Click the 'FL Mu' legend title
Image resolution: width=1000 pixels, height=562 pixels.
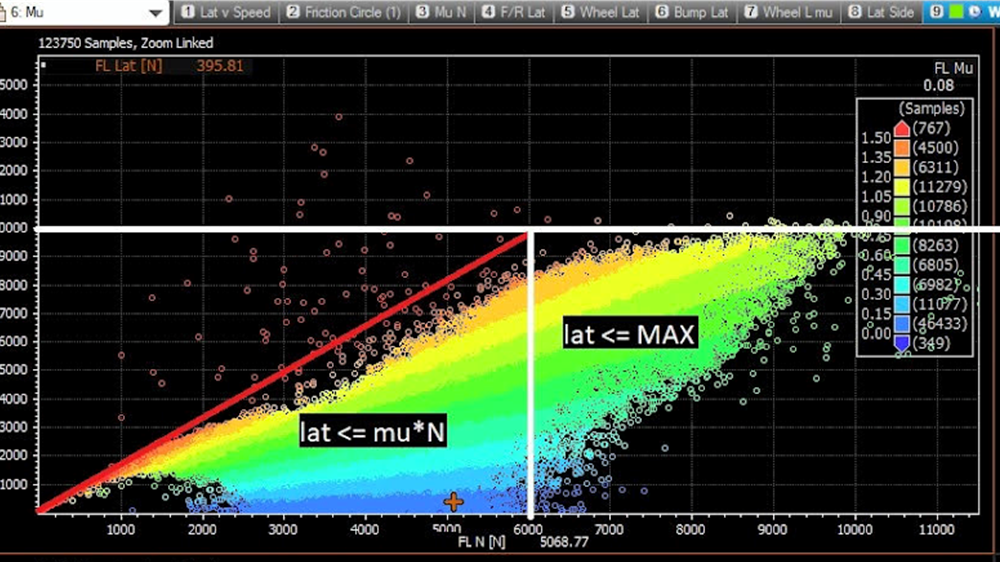click(x=953, y=68)
